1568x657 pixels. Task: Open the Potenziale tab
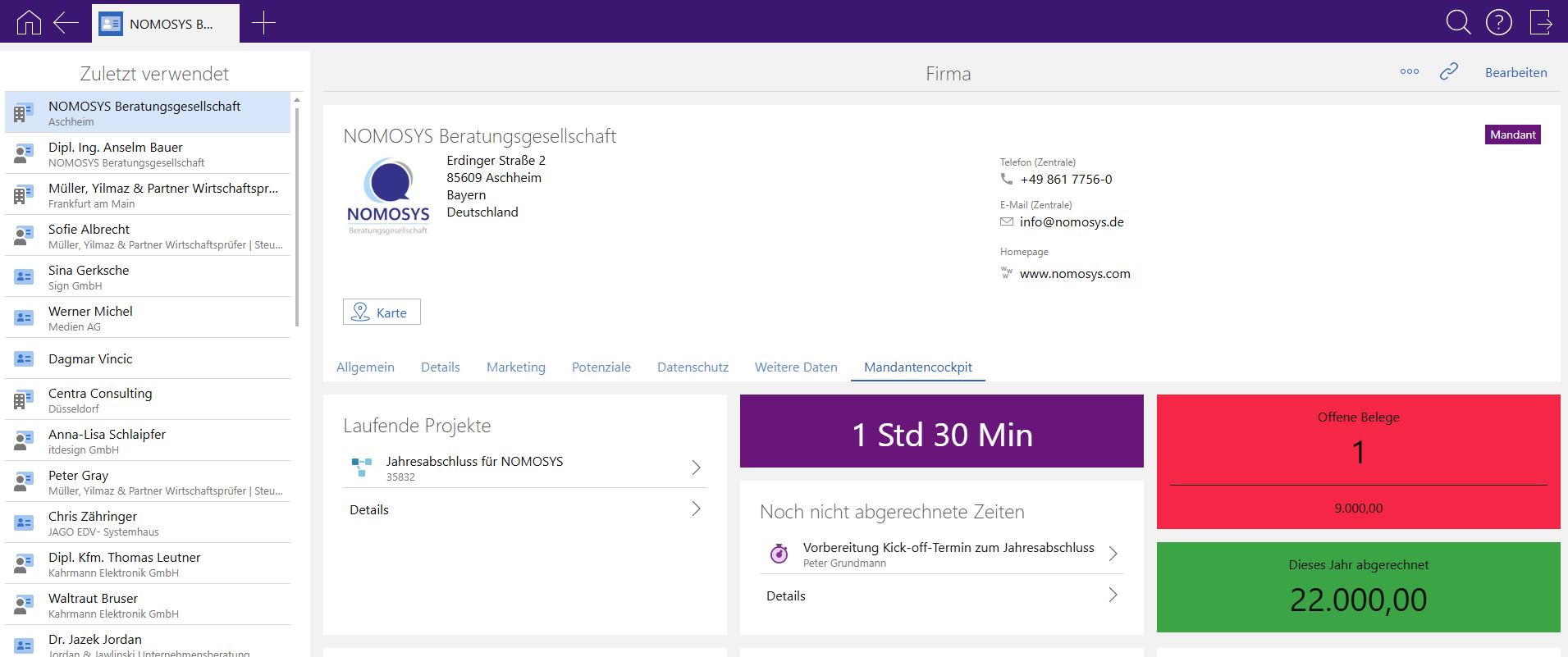(x=601, y=367)
